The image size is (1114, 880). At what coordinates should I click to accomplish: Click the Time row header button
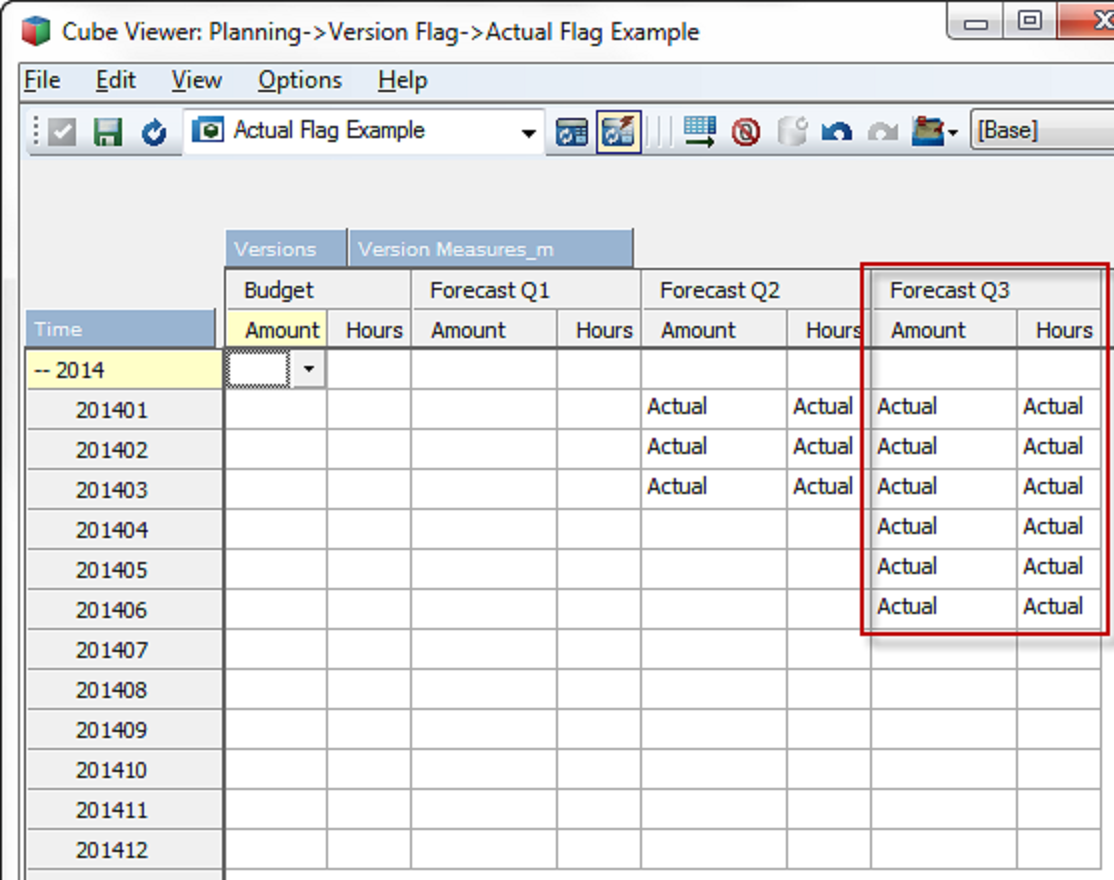click(x=120, y=328)
